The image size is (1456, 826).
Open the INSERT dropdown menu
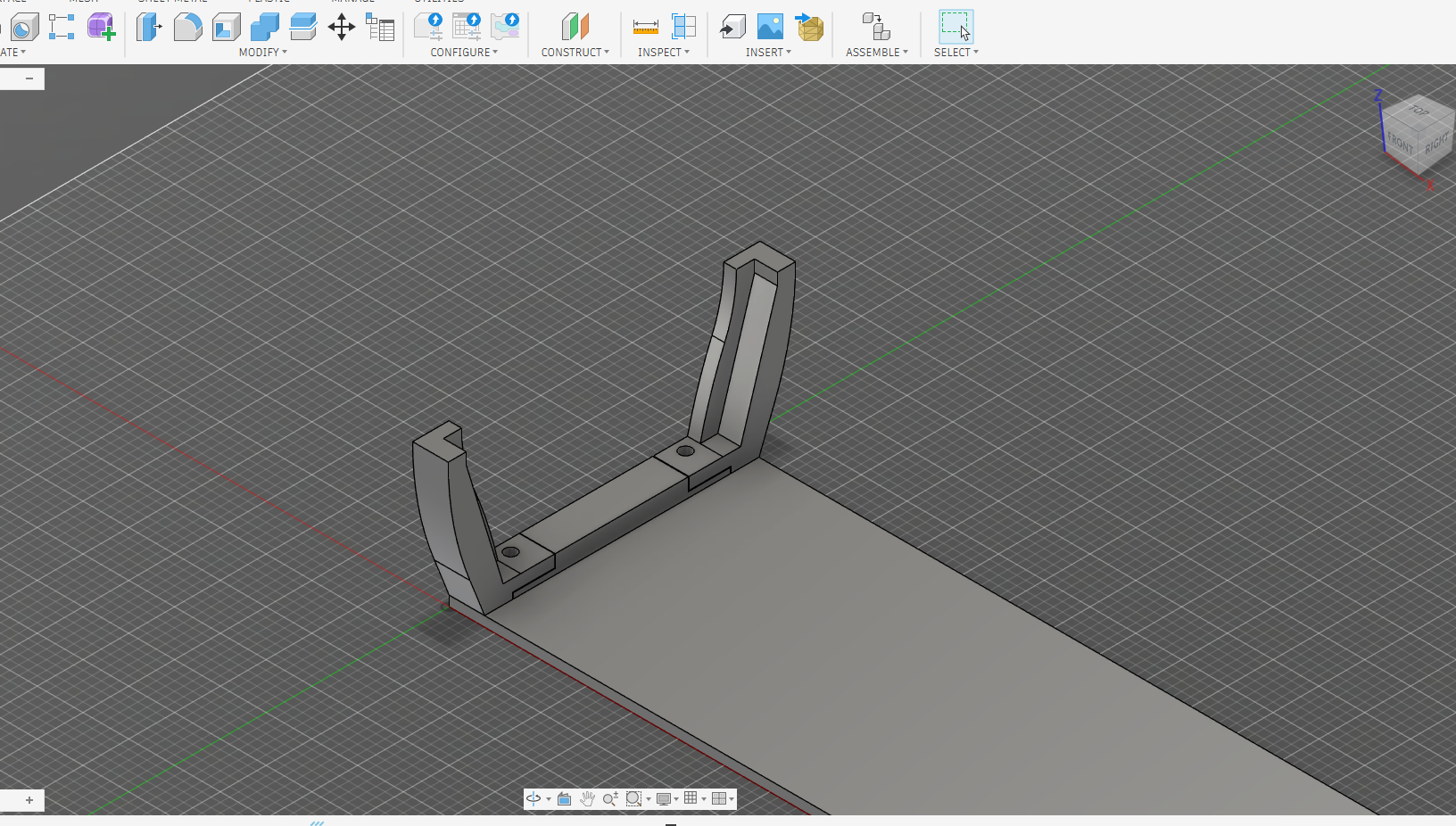[x=769, y=53]
